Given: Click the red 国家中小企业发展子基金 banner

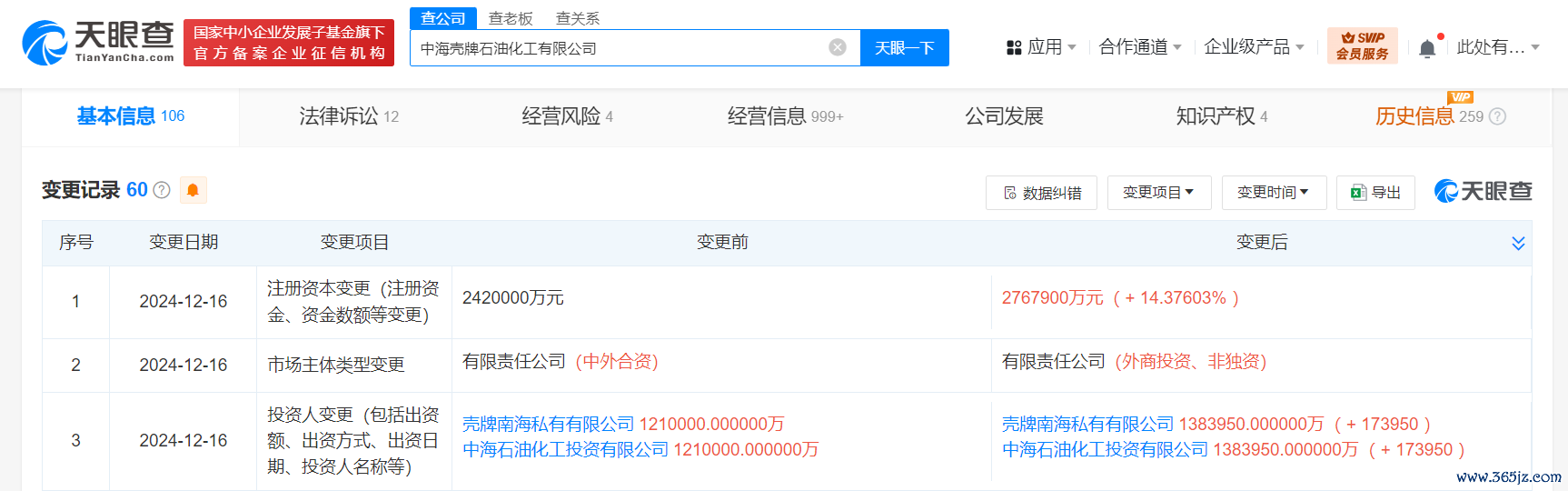Looking at the screenshot, I should (289, 43).
